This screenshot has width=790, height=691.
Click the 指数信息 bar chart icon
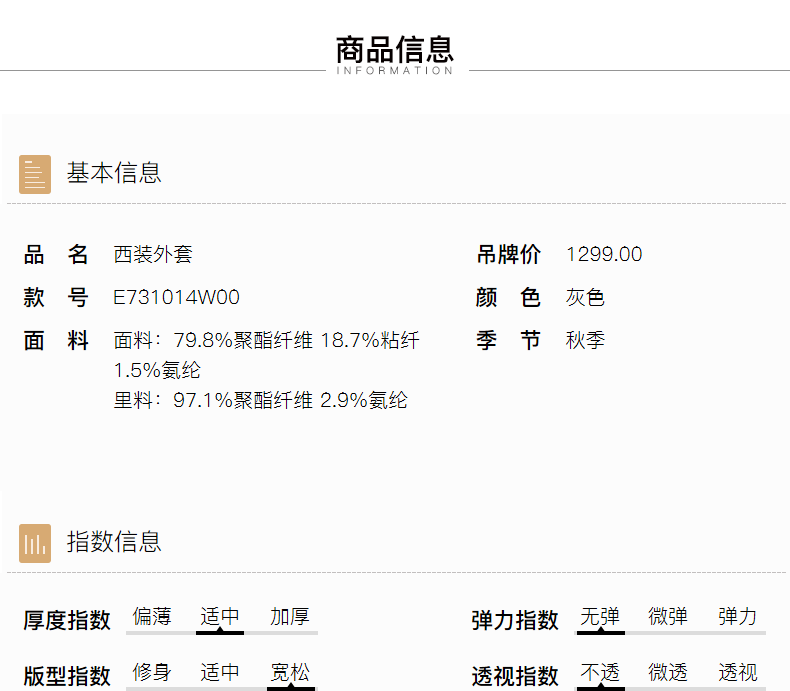35,543
